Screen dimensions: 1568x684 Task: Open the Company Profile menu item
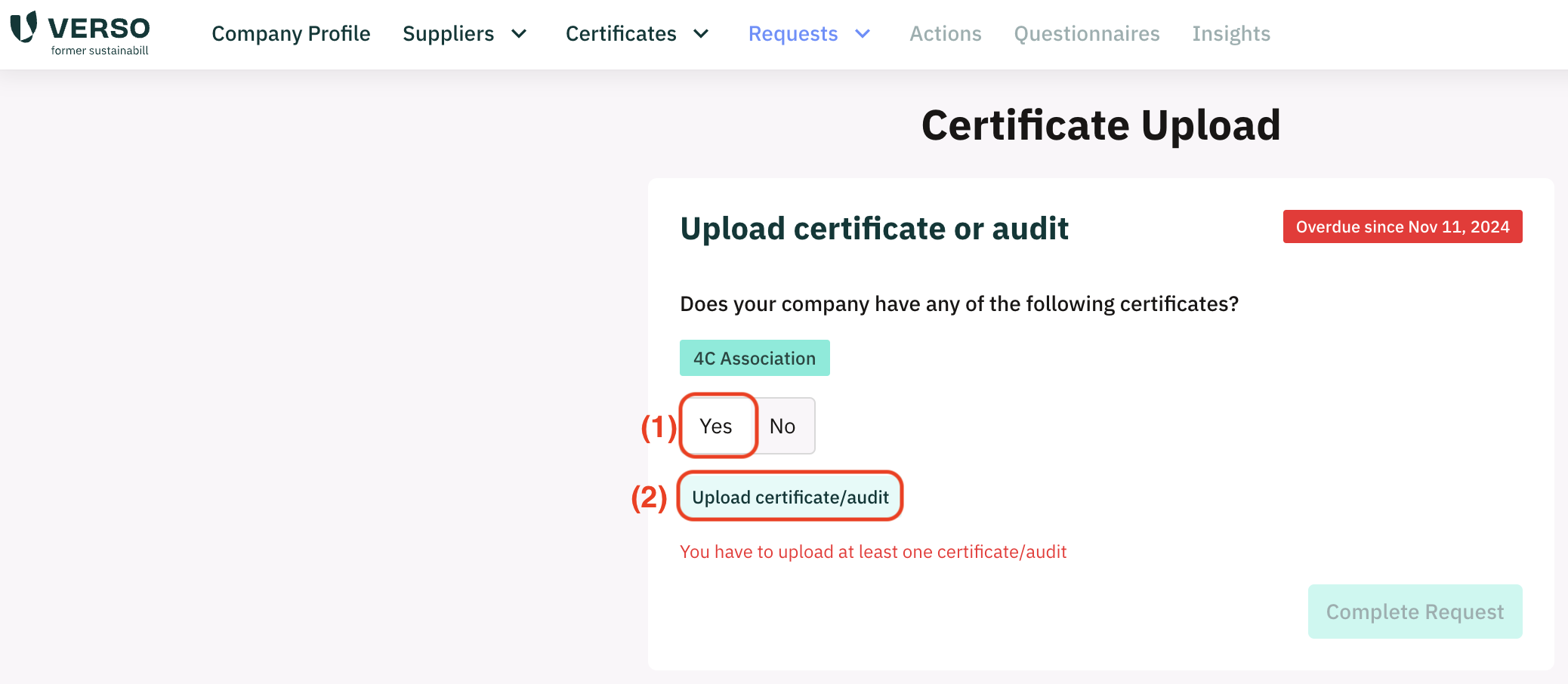coord(291,34)
